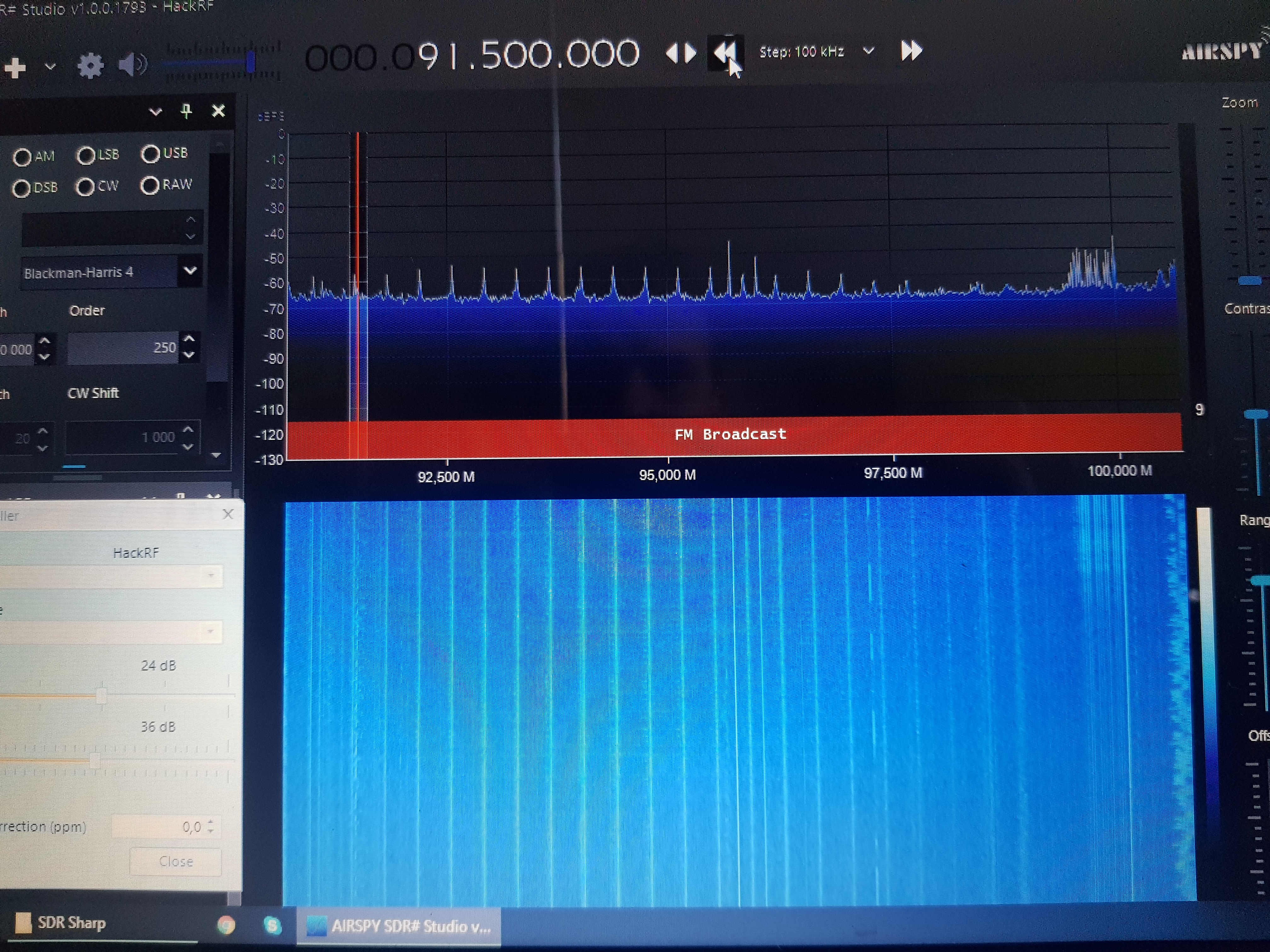
Task: Increase the bandwidth value ending 0 000
Action: point(45,341)
